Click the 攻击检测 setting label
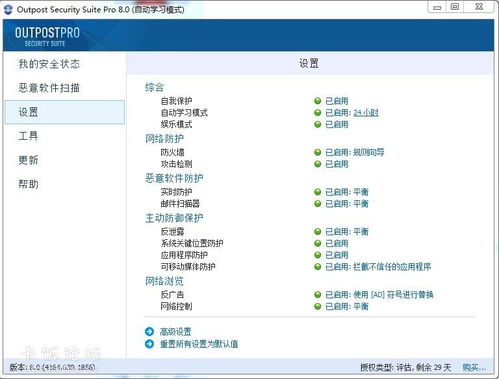 click(x=176, y=164)
